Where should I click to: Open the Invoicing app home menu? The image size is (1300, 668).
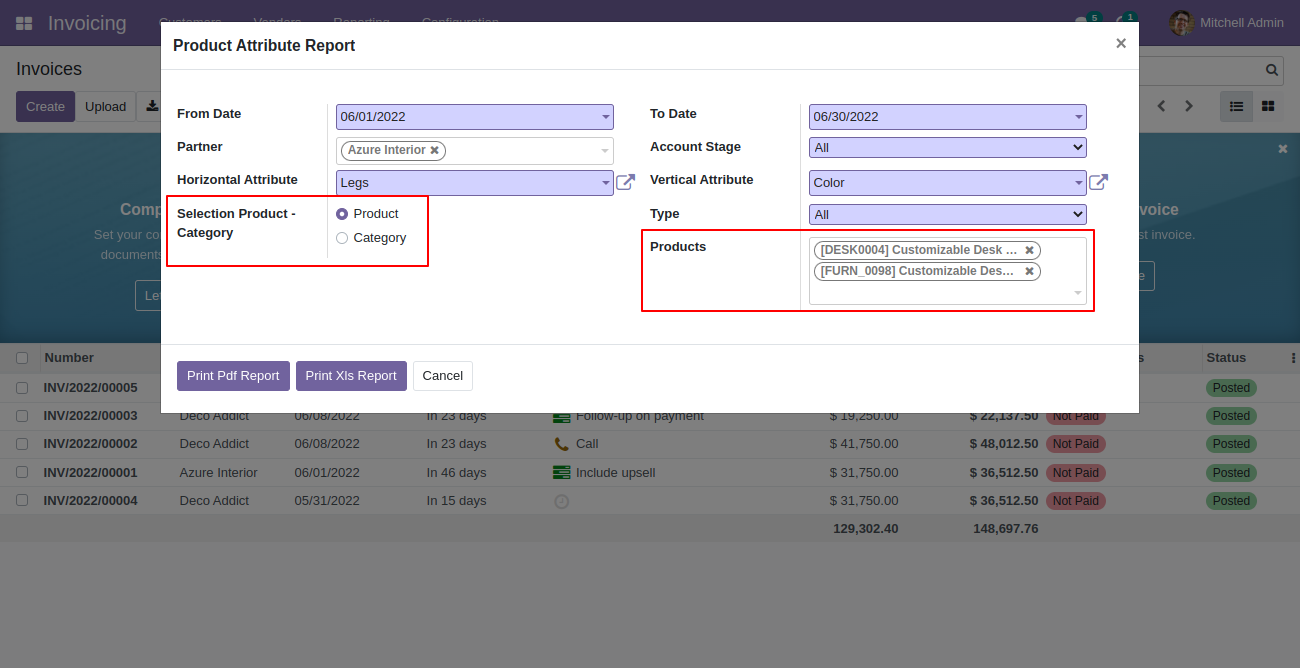87,23
